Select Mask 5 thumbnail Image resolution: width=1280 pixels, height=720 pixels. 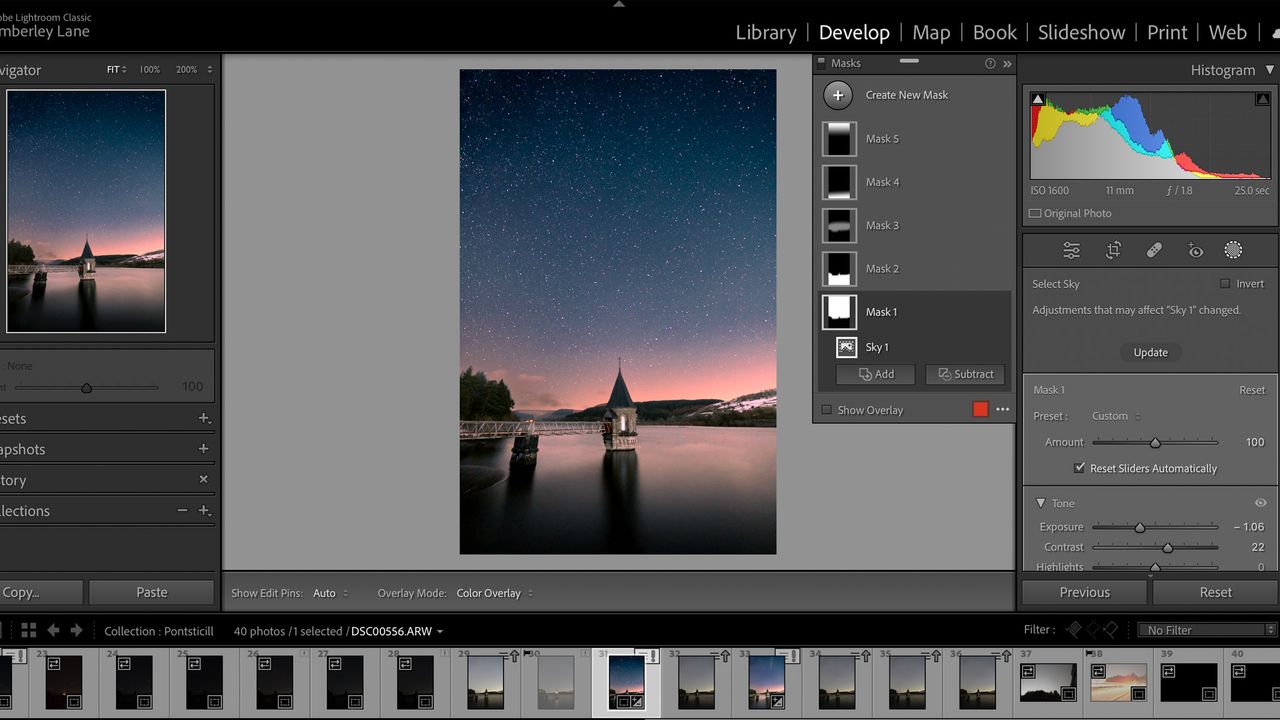pos(839,139)
